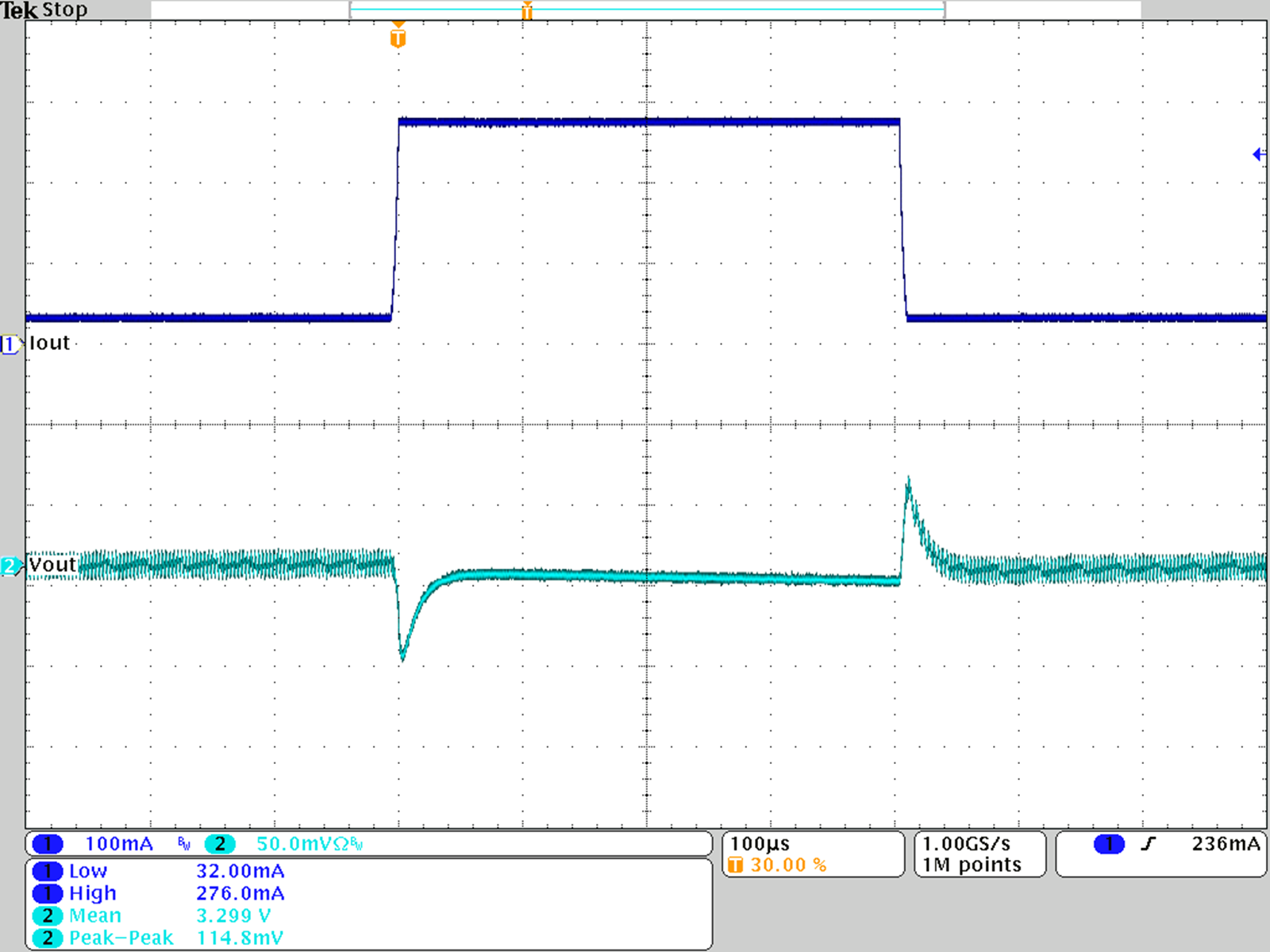Select the Iout channel label
This screenshot has height=952, width=1270.
coord(49,343)
